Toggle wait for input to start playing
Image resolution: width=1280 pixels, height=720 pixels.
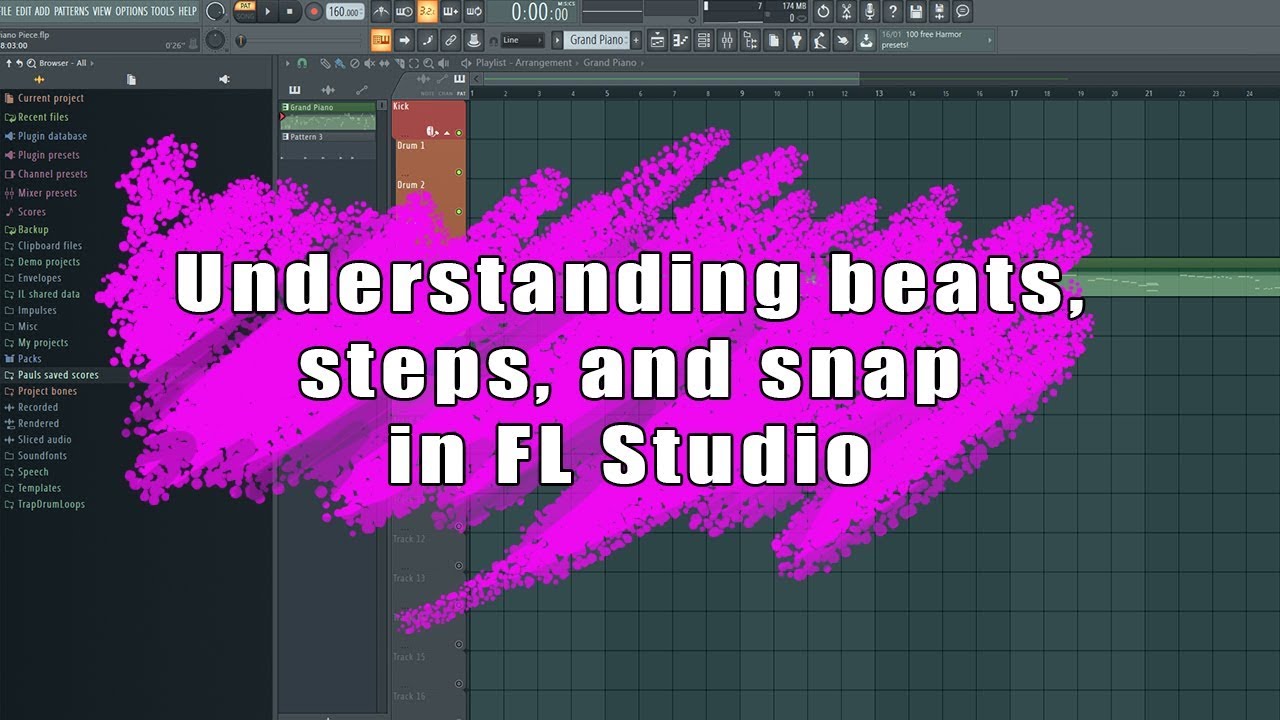(x=404, y=12)
